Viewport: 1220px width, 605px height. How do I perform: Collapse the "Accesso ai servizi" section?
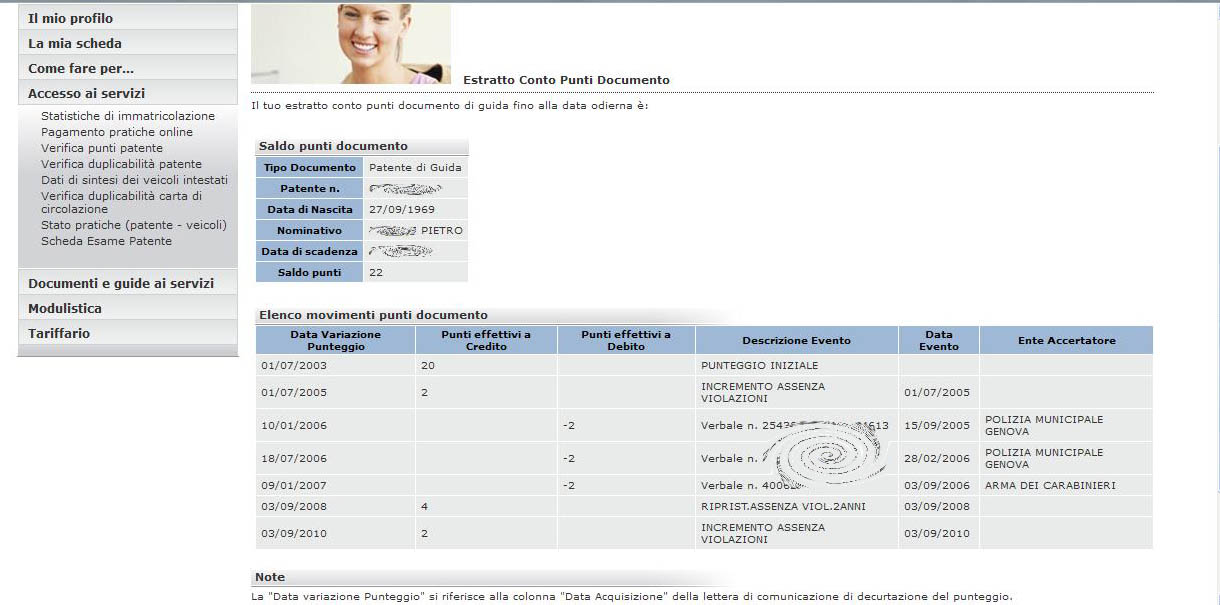(x=86, y=93)
